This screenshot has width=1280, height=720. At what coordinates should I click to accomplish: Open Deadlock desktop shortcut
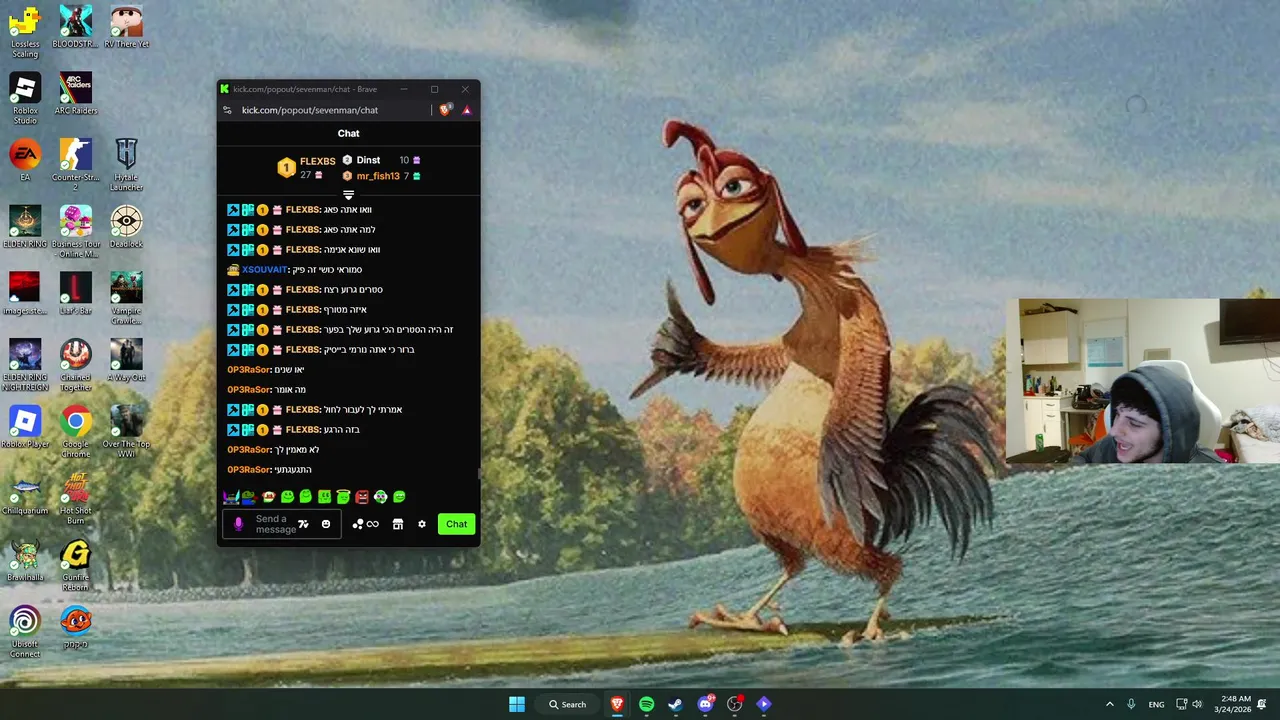click(x=126, y=227)
